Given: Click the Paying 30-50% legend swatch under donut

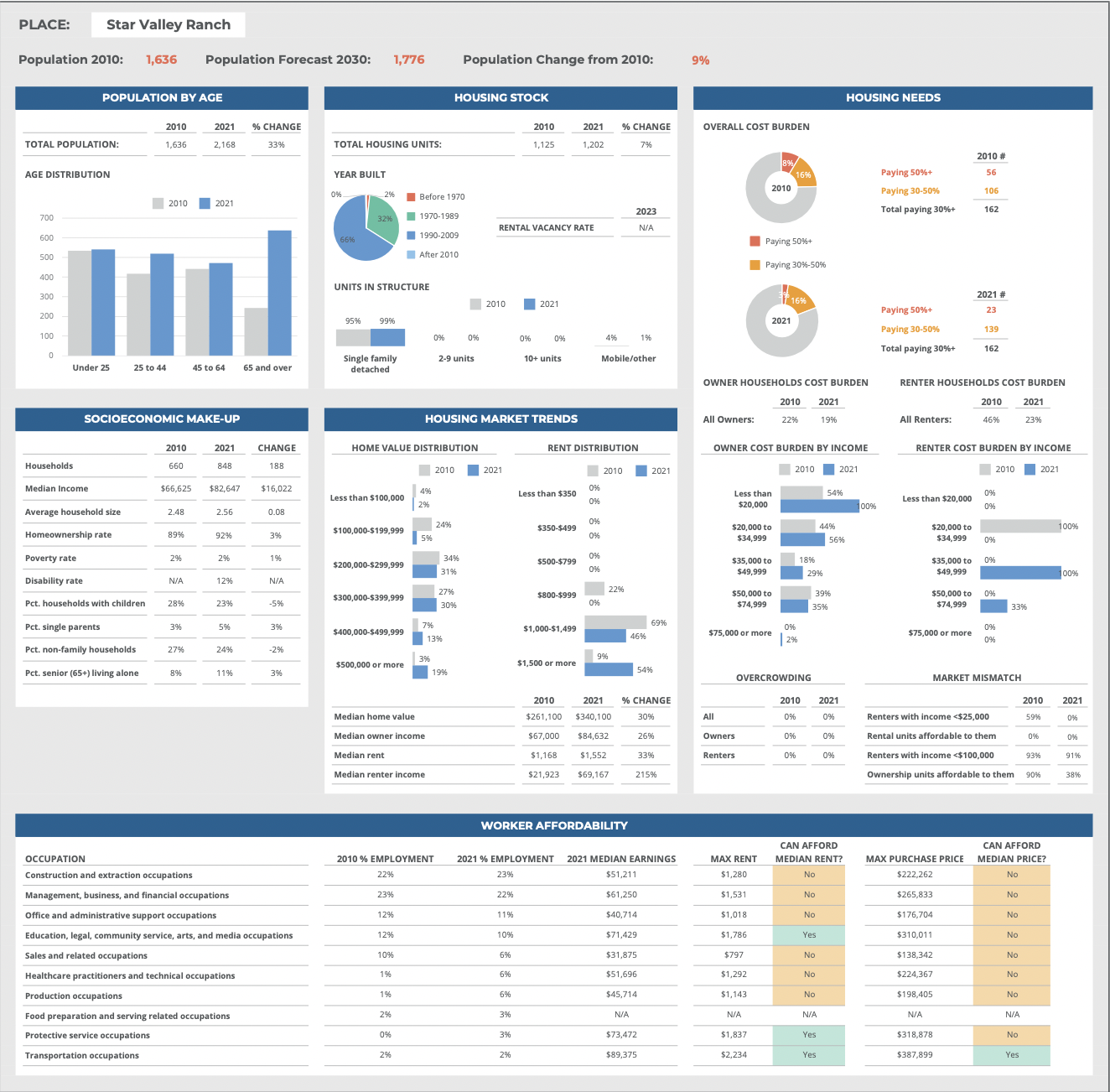Looking at the screenshot, I should click(x=755, y=265).
